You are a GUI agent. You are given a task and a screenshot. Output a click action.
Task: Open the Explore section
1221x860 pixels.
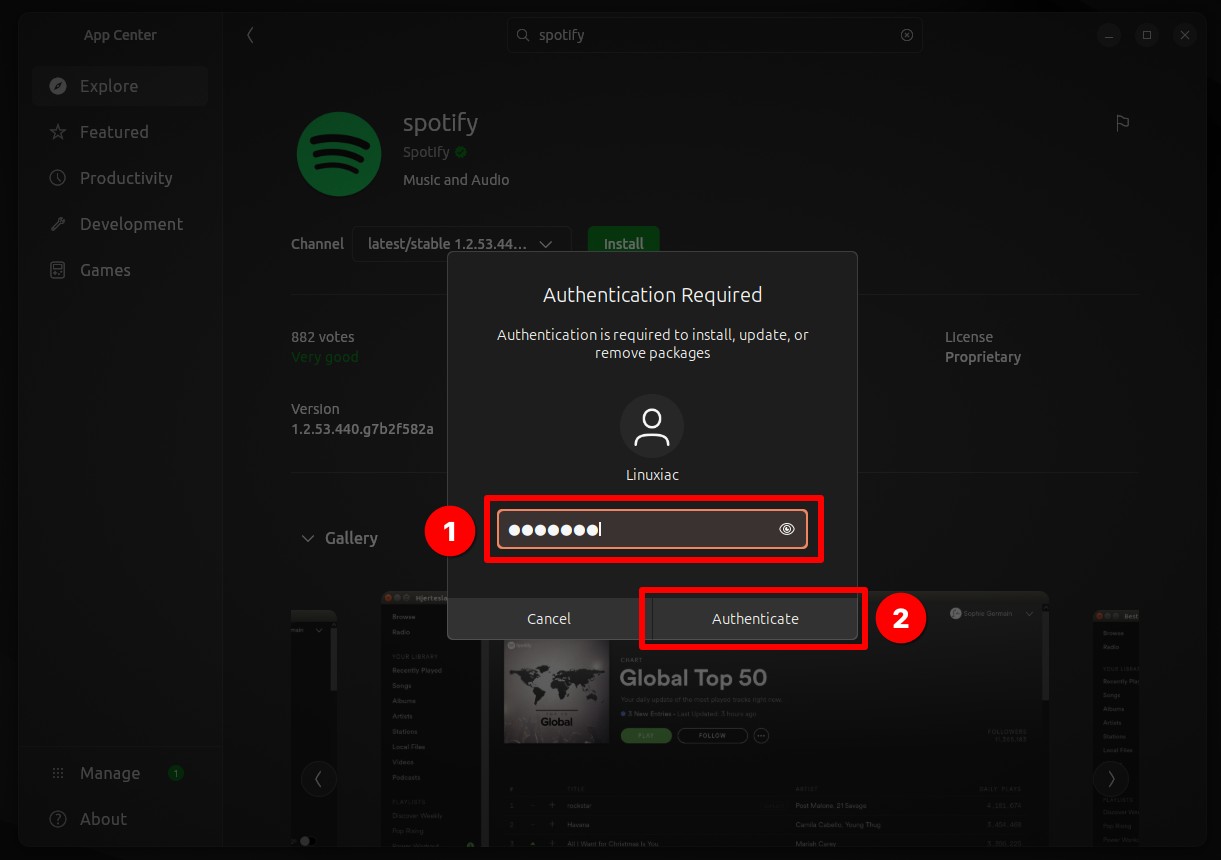120,86
